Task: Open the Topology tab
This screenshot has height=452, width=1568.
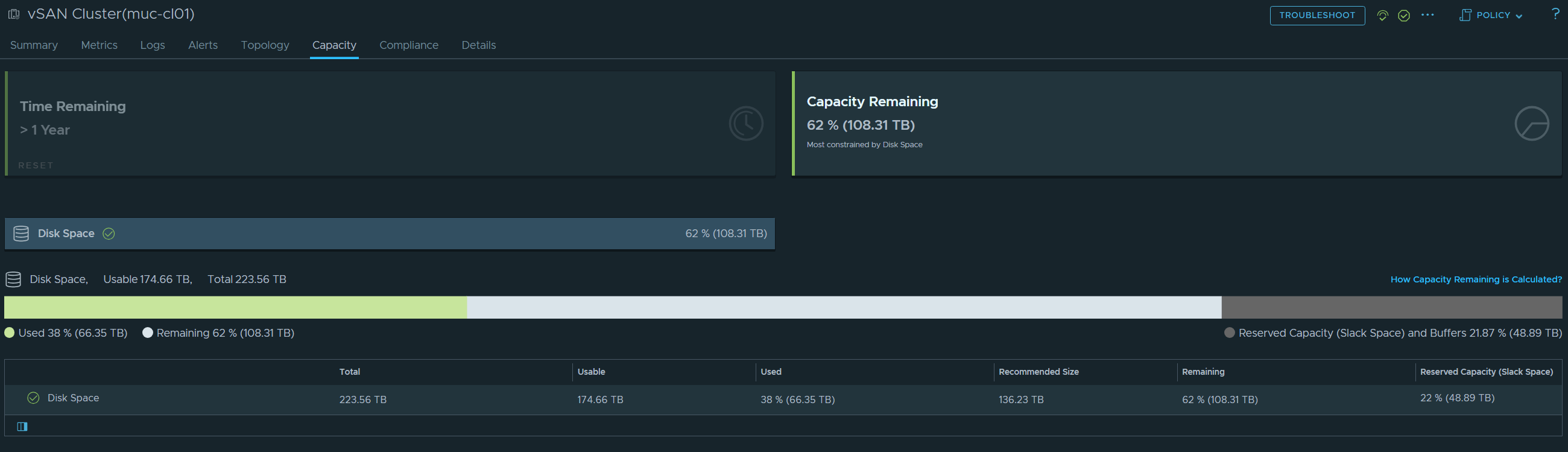Action: [265, 45]
